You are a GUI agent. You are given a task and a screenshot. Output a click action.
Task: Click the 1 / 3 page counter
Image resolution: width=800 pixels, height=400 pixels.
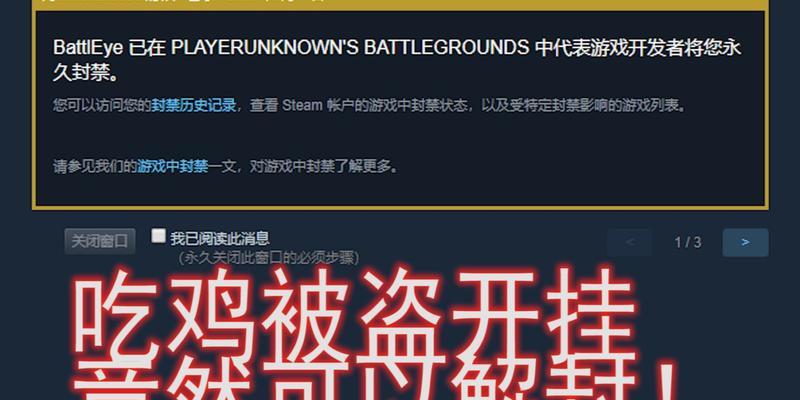688,242
